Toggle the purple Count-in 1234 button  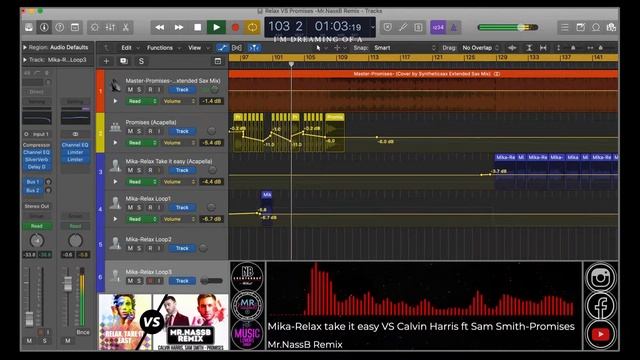[x=438, y=27]
